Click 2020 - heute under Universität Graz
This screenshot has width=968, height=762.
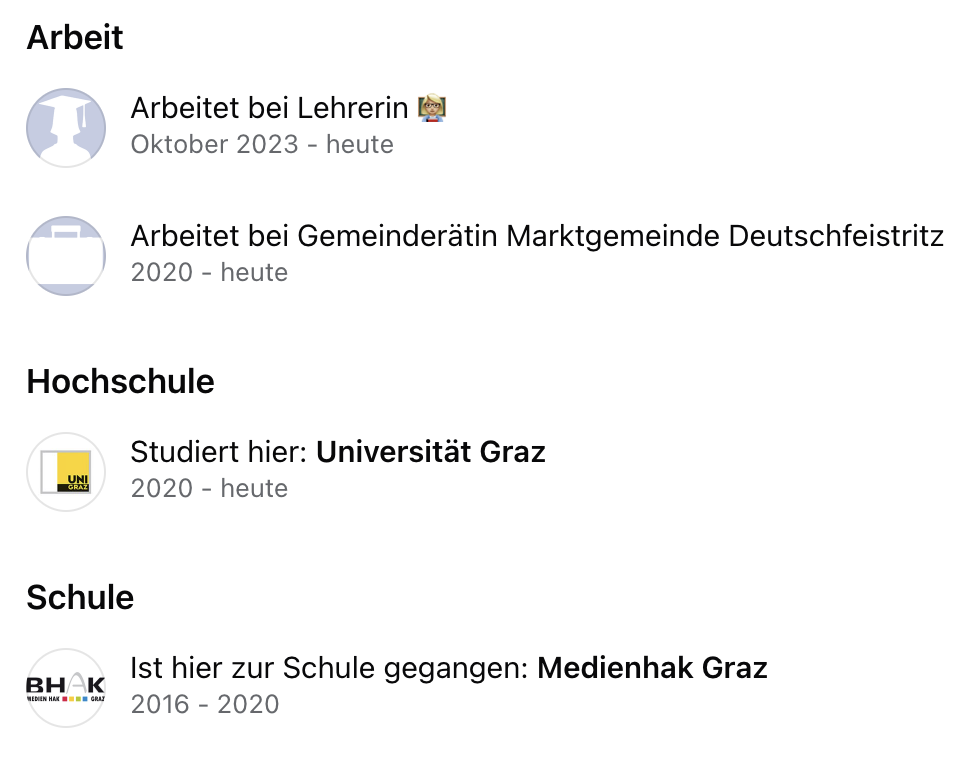click(209, 488)
